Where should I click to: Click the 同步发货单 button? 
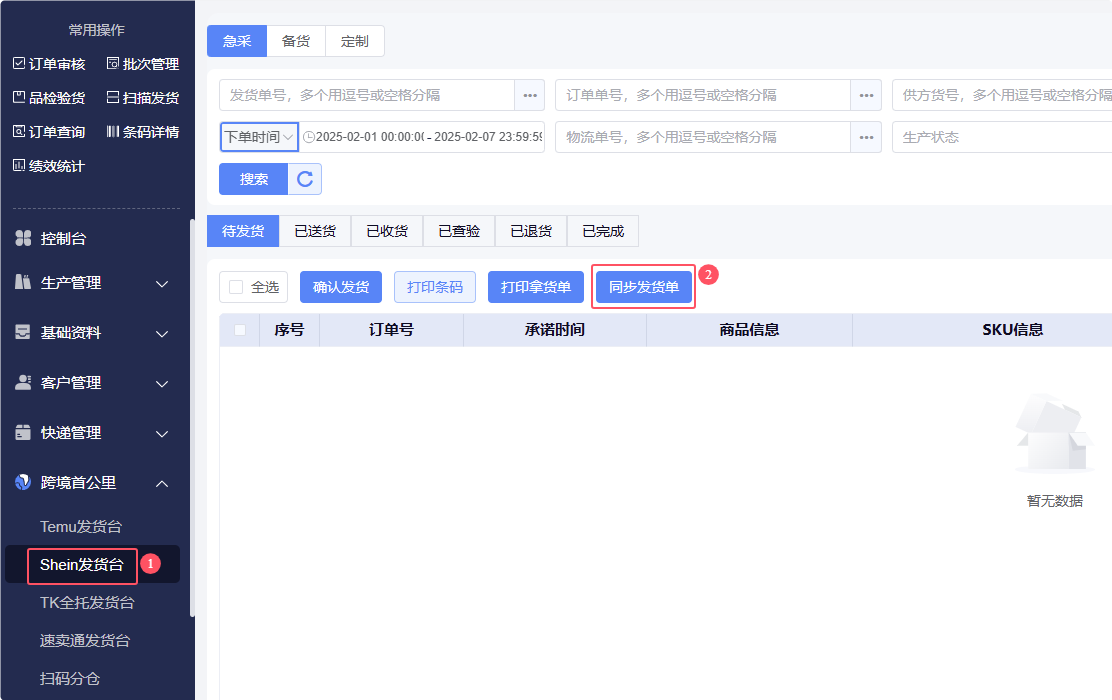pos(643,287)
